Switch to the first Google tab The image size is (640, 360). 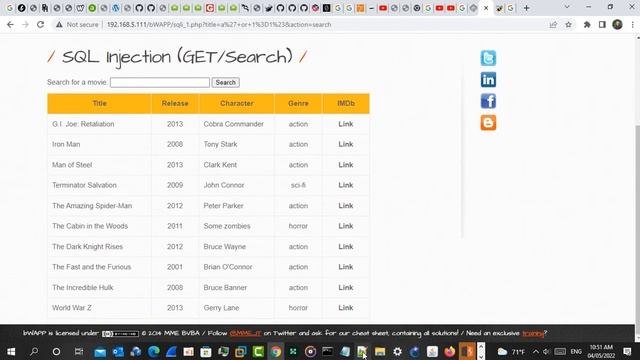click(9, 8)
